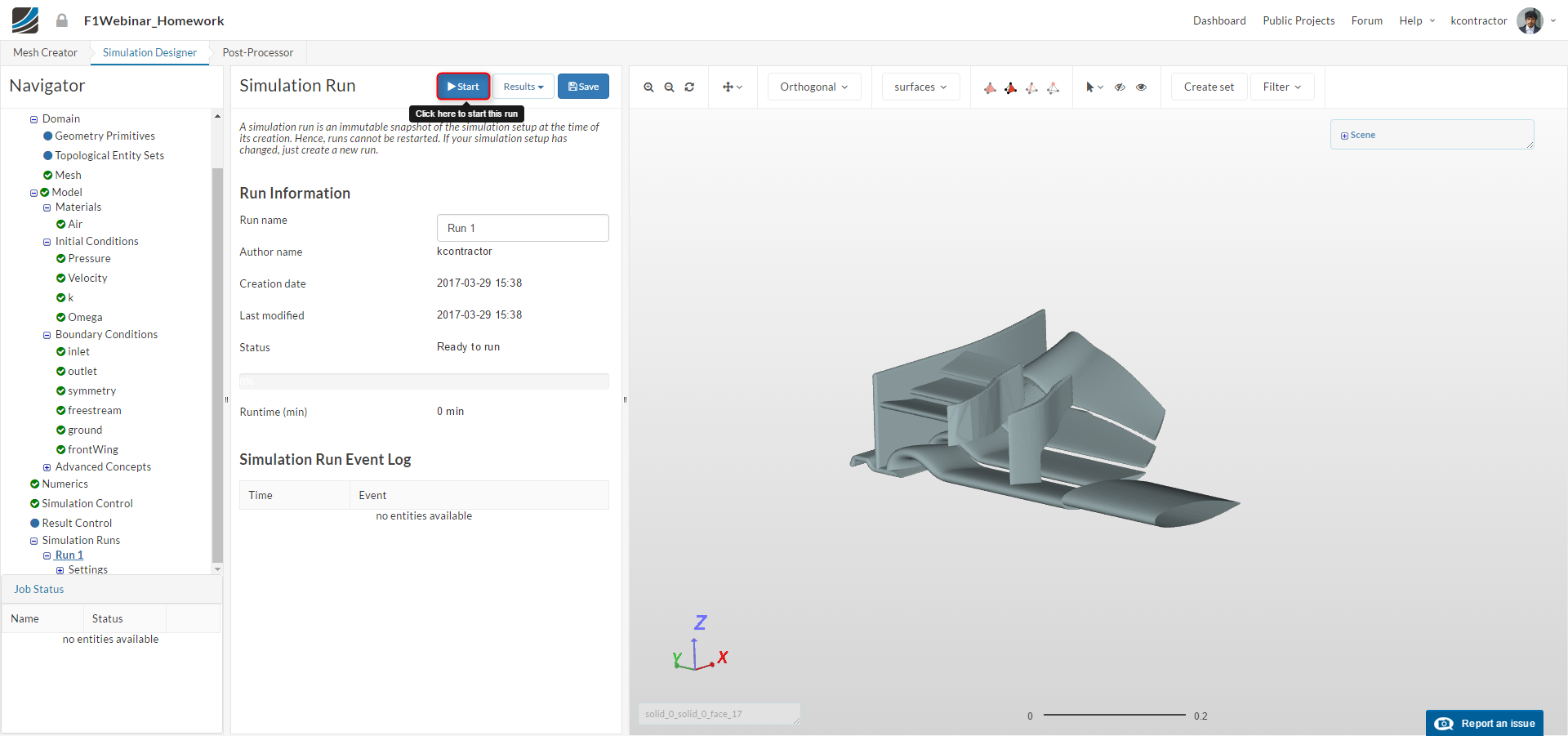Click the Report an issue button
This screenshot has width=1568, height=736.
(1484, 723)
